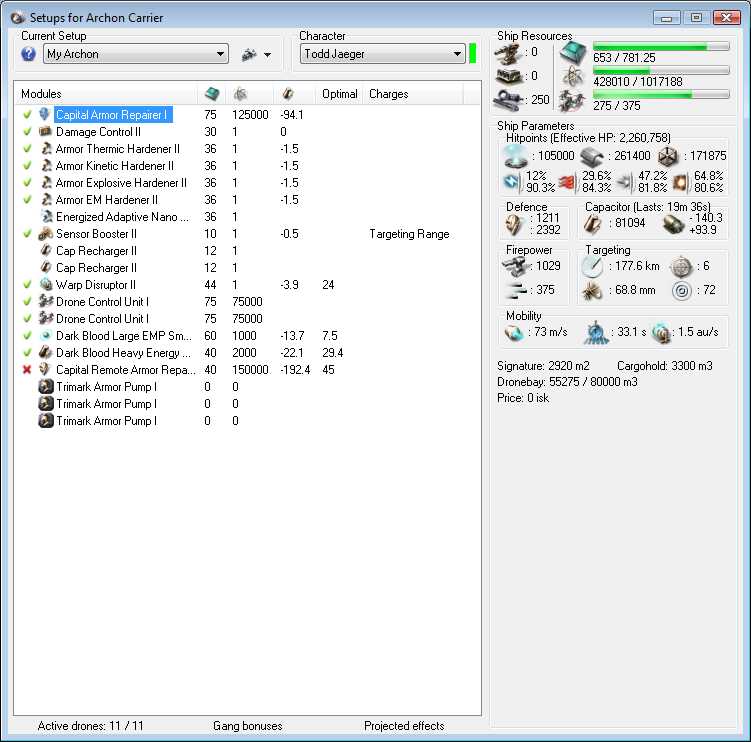
Task: Click the green character skill indicator bar
Action: coord(473,53)
